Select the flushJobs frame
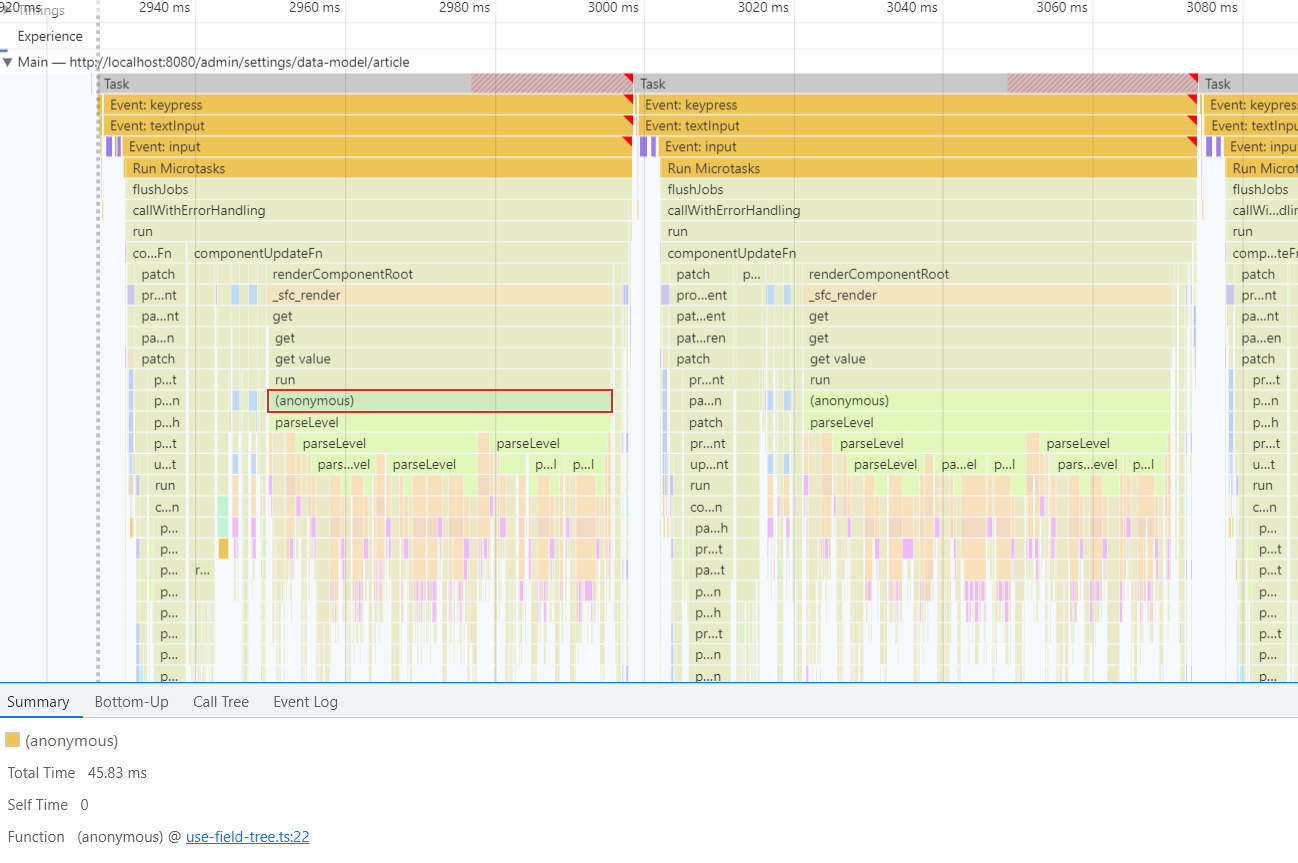This screenshot has width=1298, height=863. click(x=350, y=188)
